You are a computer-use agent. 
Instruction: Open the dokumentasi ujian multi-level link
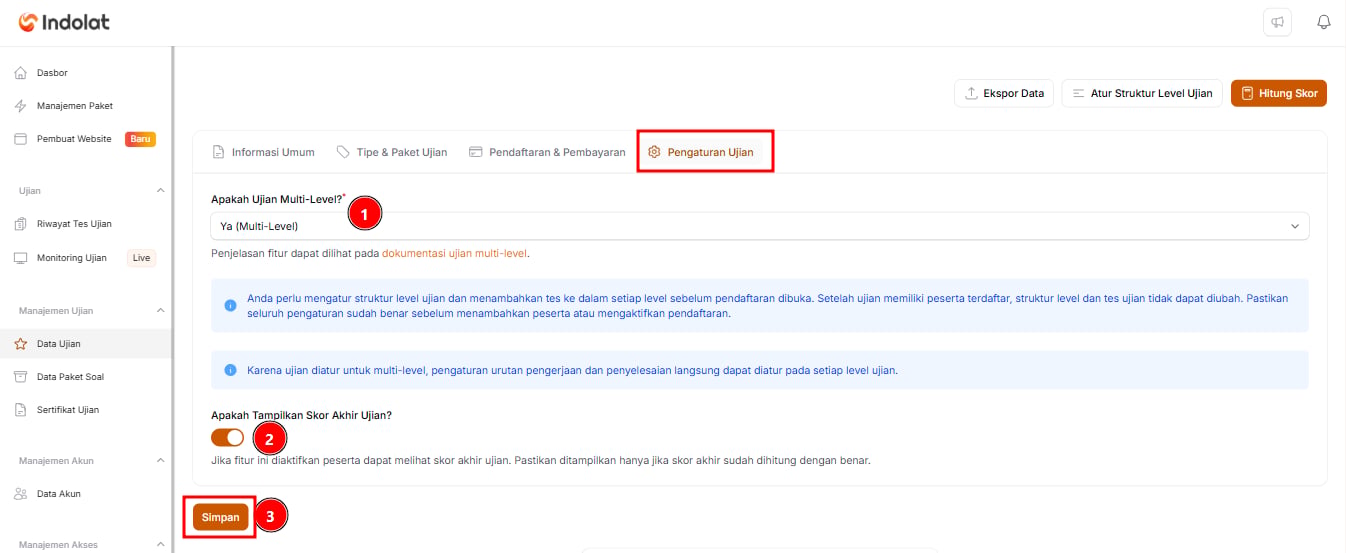point(454,253)
